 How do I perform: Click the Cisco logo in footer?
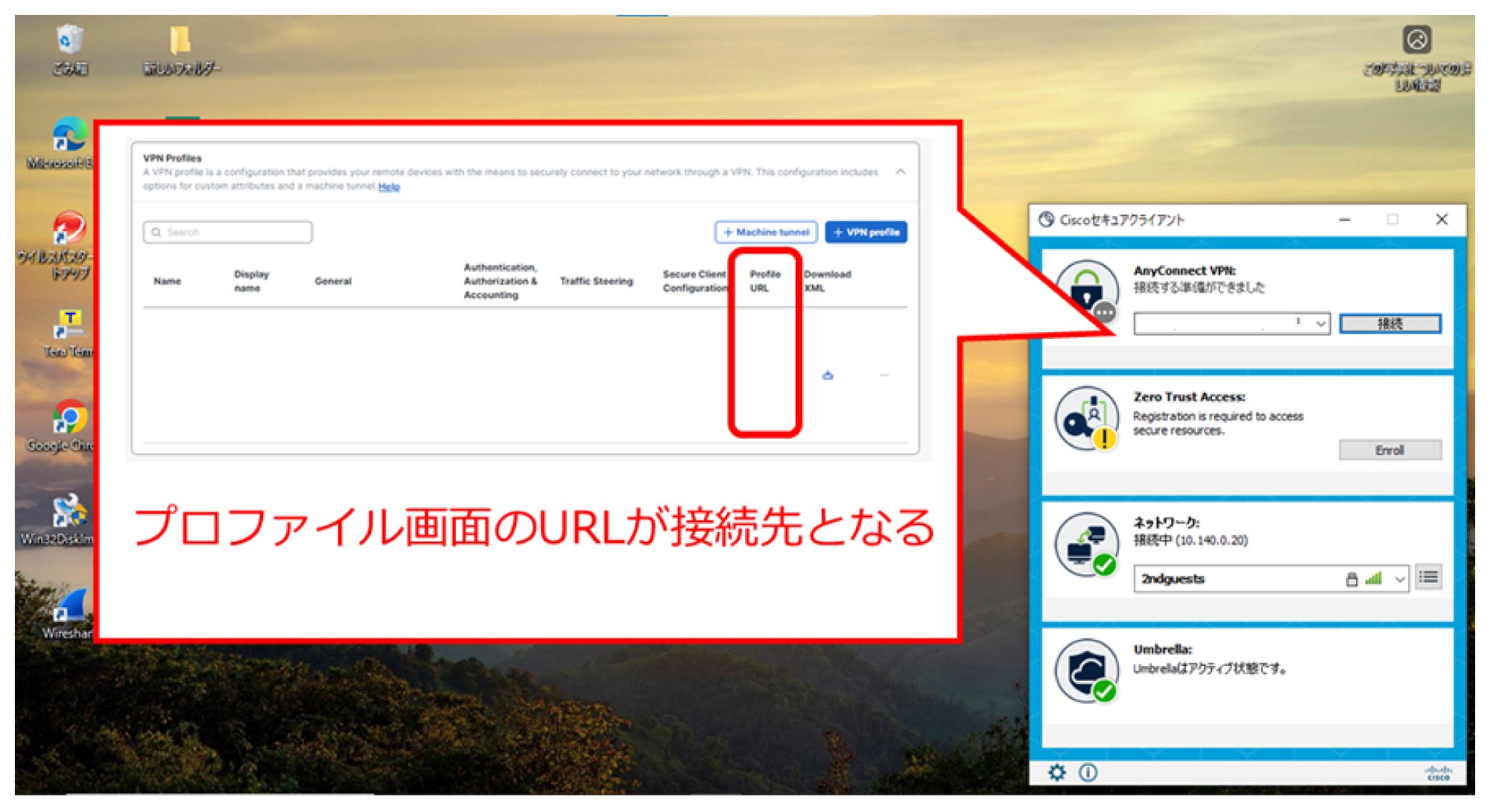(1438, 773)
